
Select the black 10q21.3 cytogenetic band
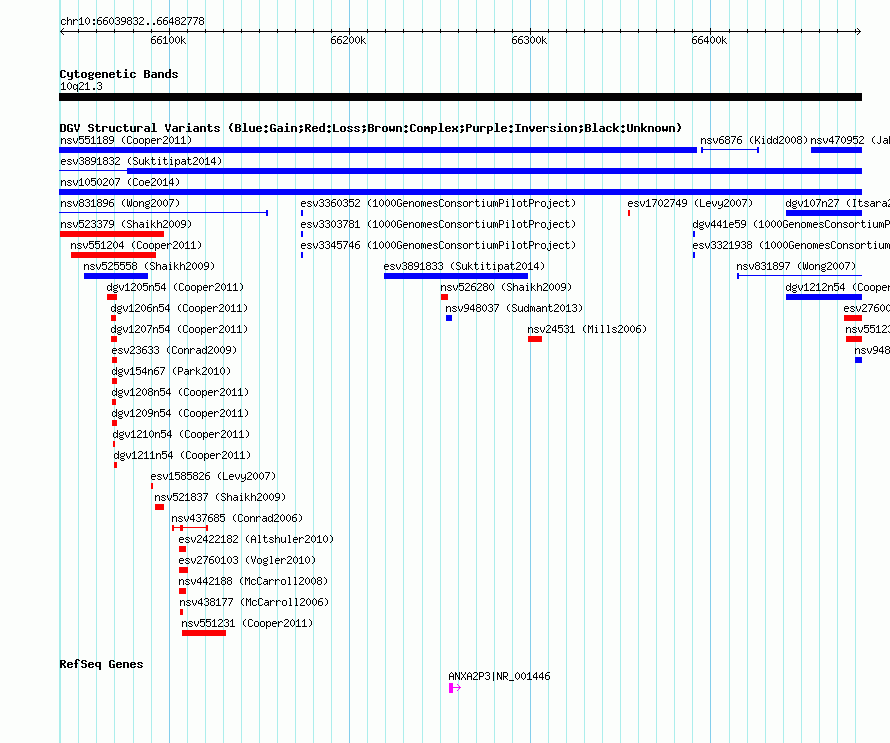pyautogui.click(x=460, y=97)
